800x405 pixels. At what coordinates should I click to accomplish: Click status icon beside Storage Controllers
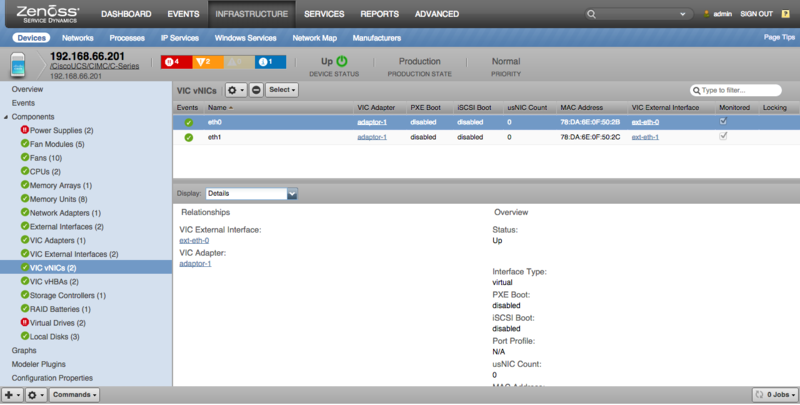pyautogui.click(x=24, y=295)
